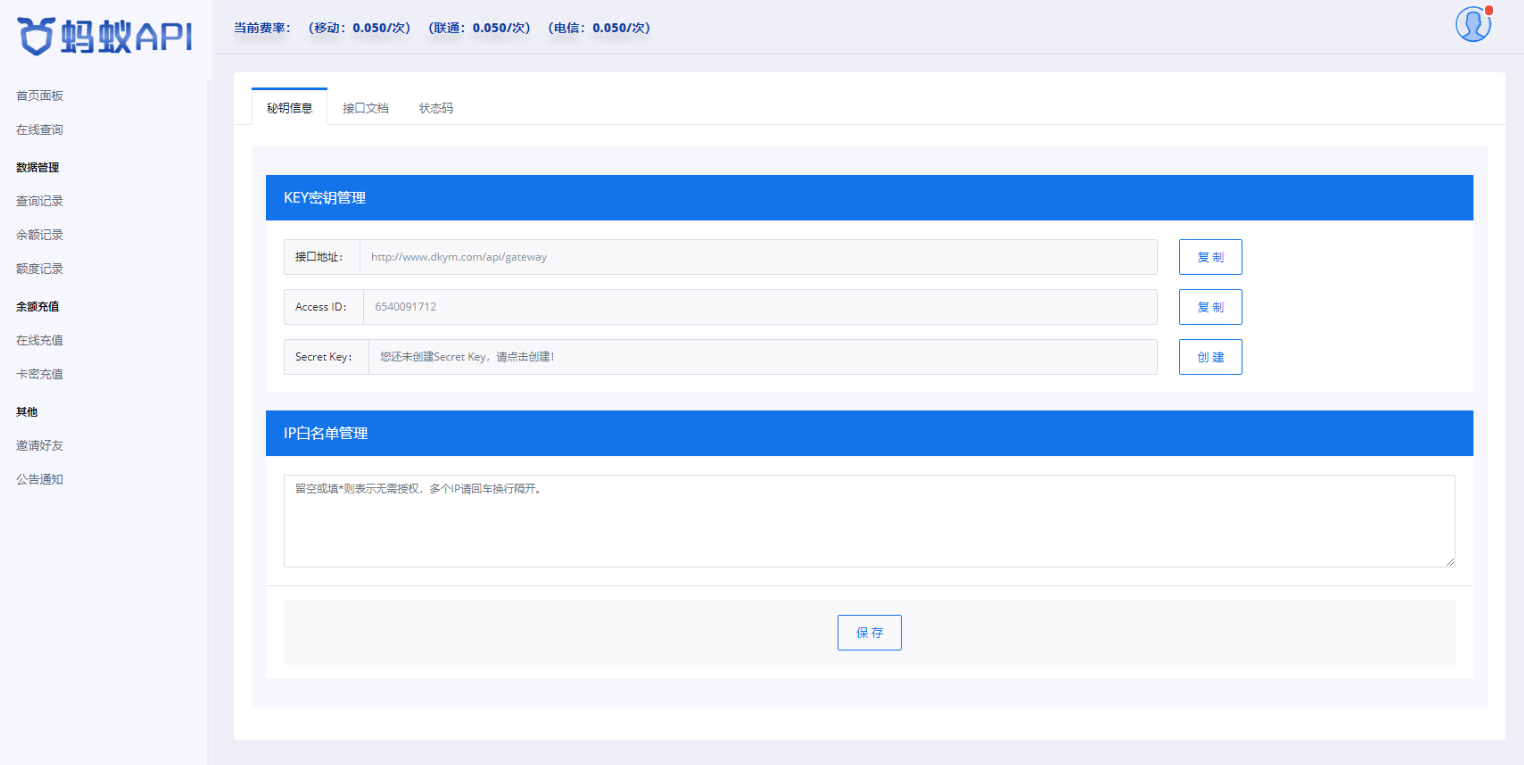Click the KEY密钥管理 header
This screenshot has width=1524, height=765.
pos(869,198)
